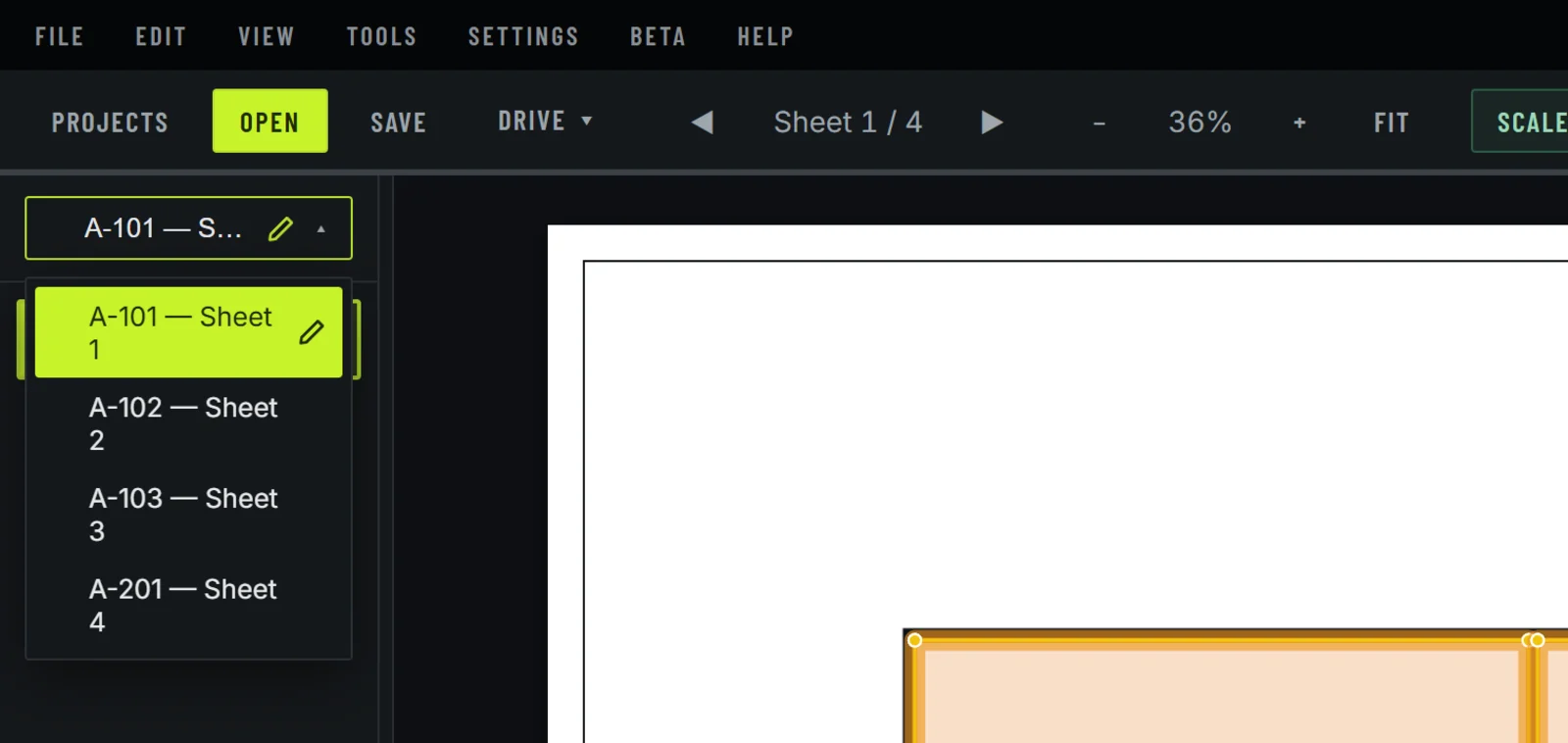This screenshot has width=1568, height=743.
Task: Click pencil icon on A-101 Sheet 1 row
Action: [312, 332]
